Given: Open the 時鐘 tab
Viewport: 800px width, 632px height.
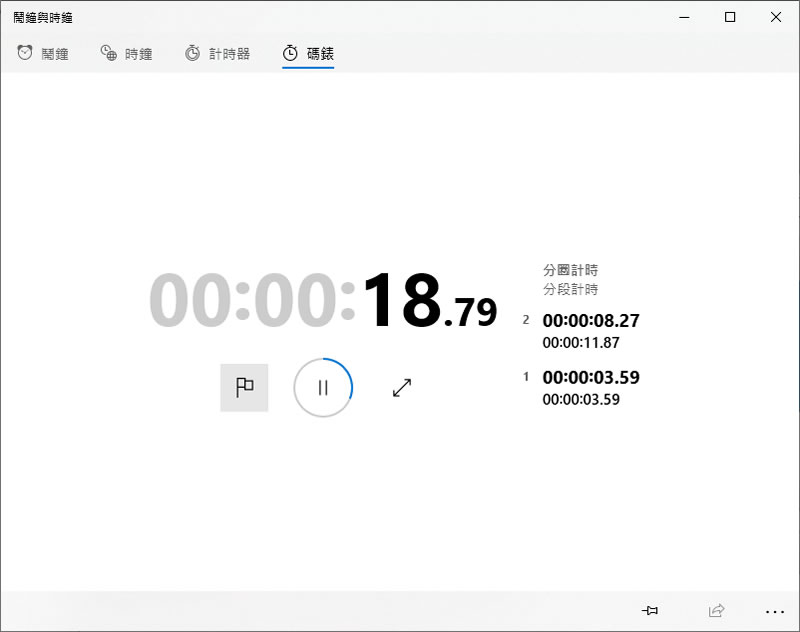Looking at the screenshot, I should 127,54.
